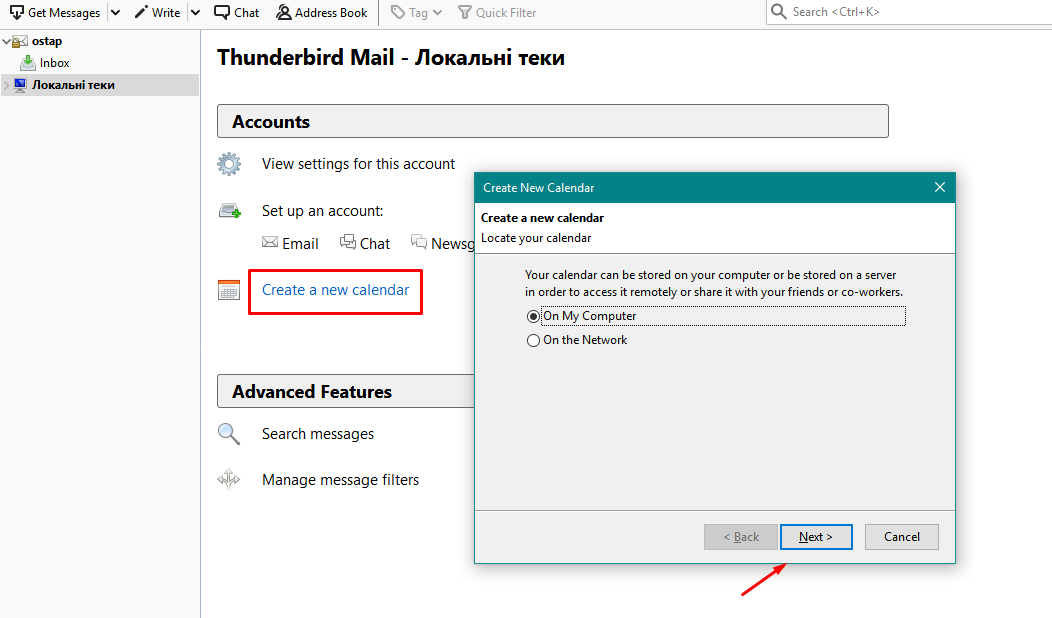This screenshot has height=618, width=1052.
Task: Expand the Локальні теки folder tree
Action: click(x=7, y=85)
